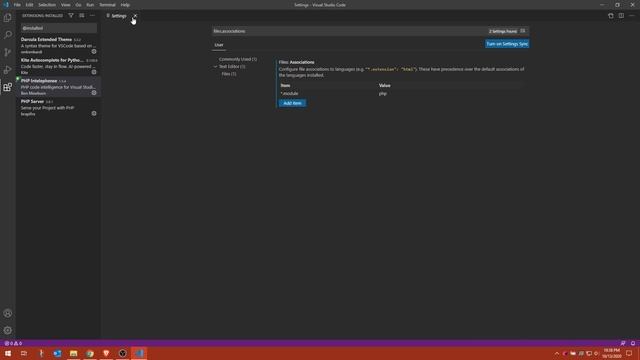
Task: Select the *.module item row
Action: coord(401,93)
